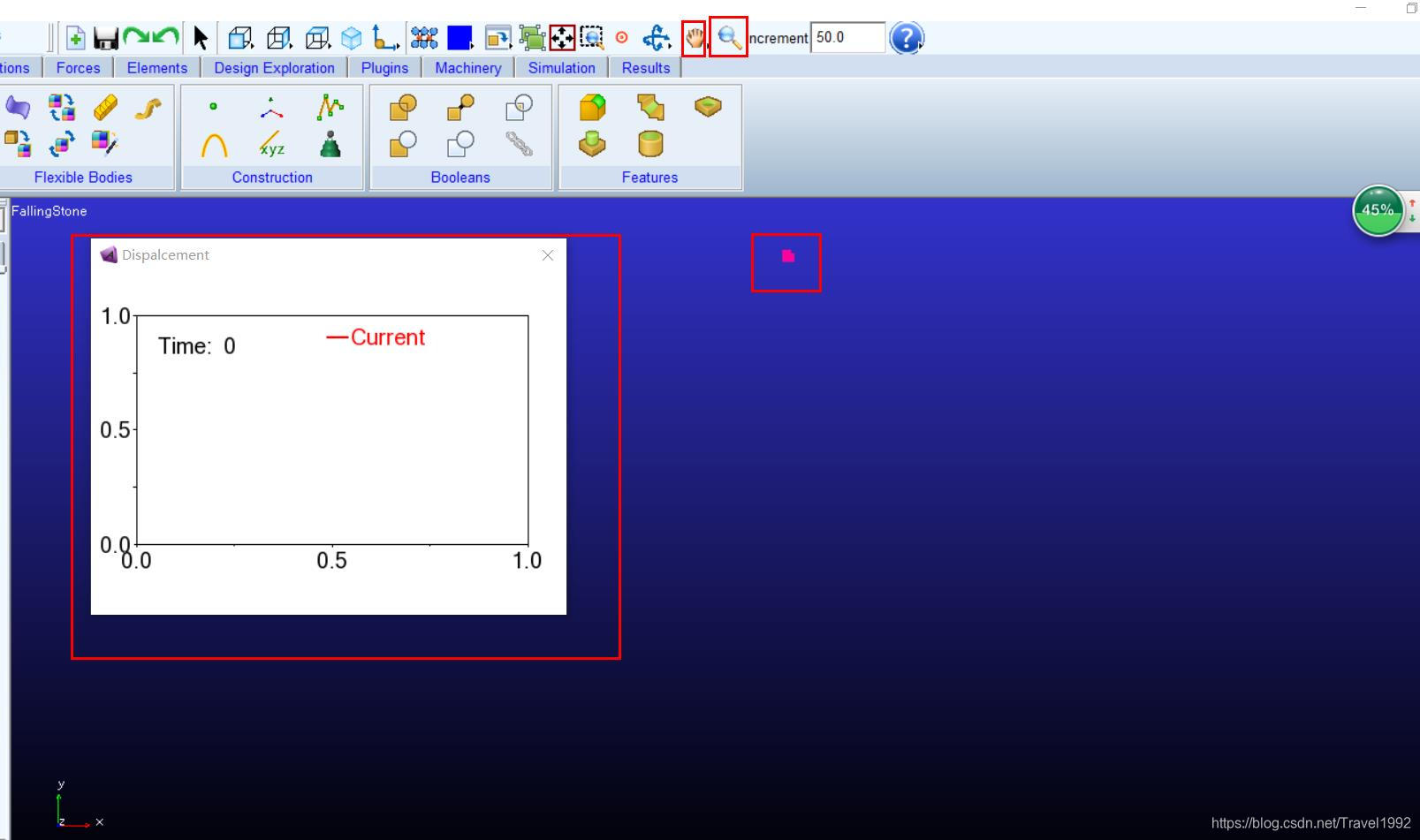Select the polyline construction tool
The height and width of the screenshot is (840, 1420).
click(330, 107)
